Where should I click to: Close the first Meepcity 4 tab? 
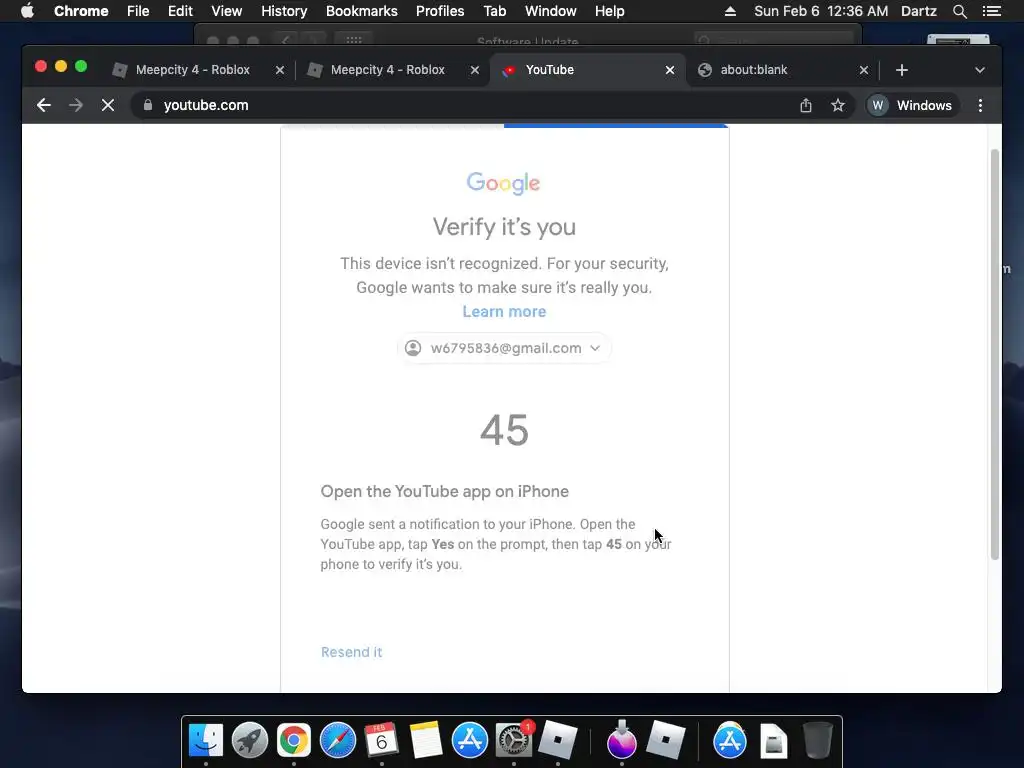[280, 70]
